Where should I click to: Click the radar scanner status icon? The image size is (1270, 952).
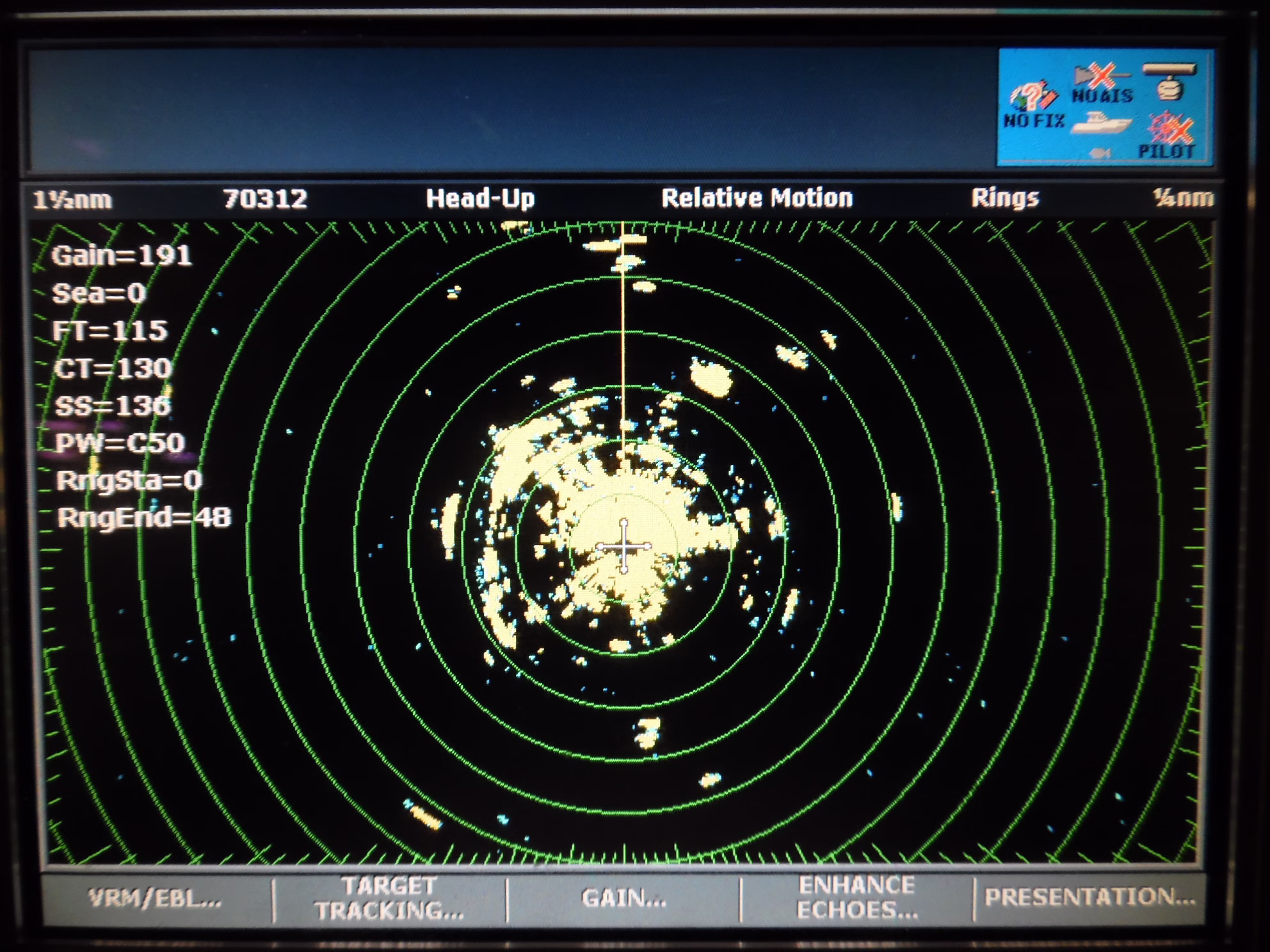pyautogui.click(x=1169, y=81)
